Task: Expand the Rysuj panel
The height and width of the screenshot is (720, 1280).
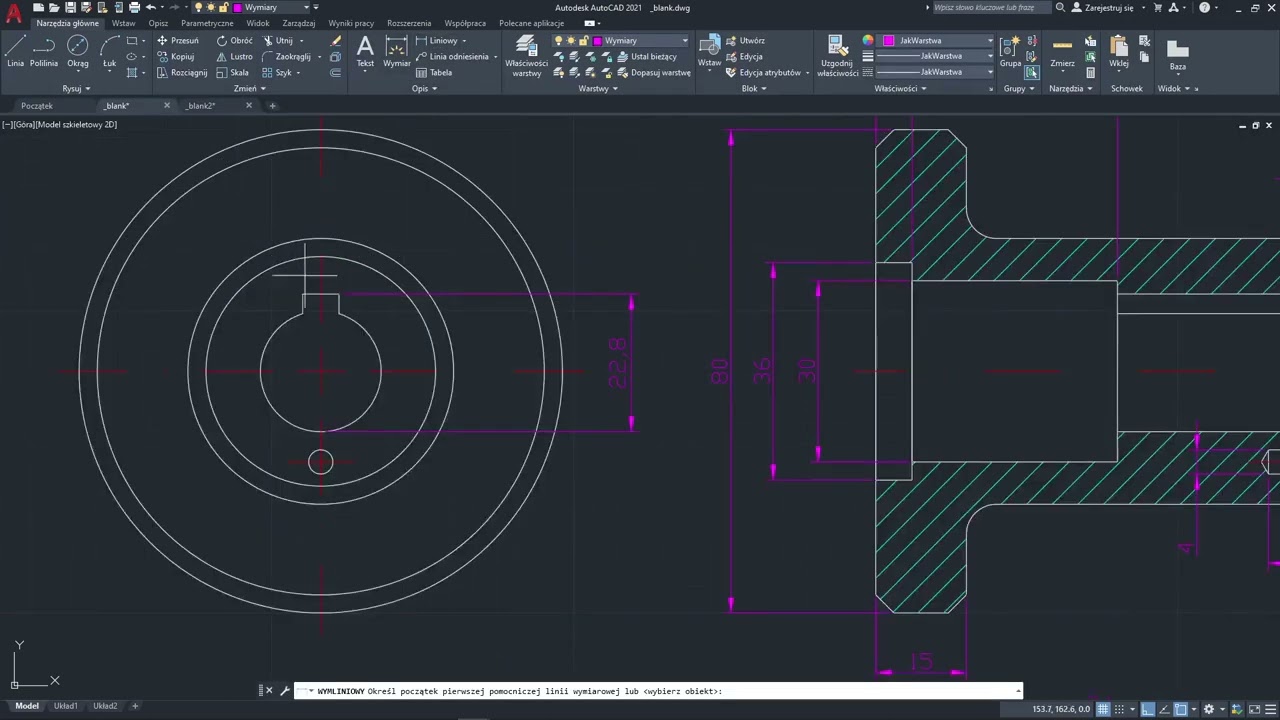Action: point(76,88)
